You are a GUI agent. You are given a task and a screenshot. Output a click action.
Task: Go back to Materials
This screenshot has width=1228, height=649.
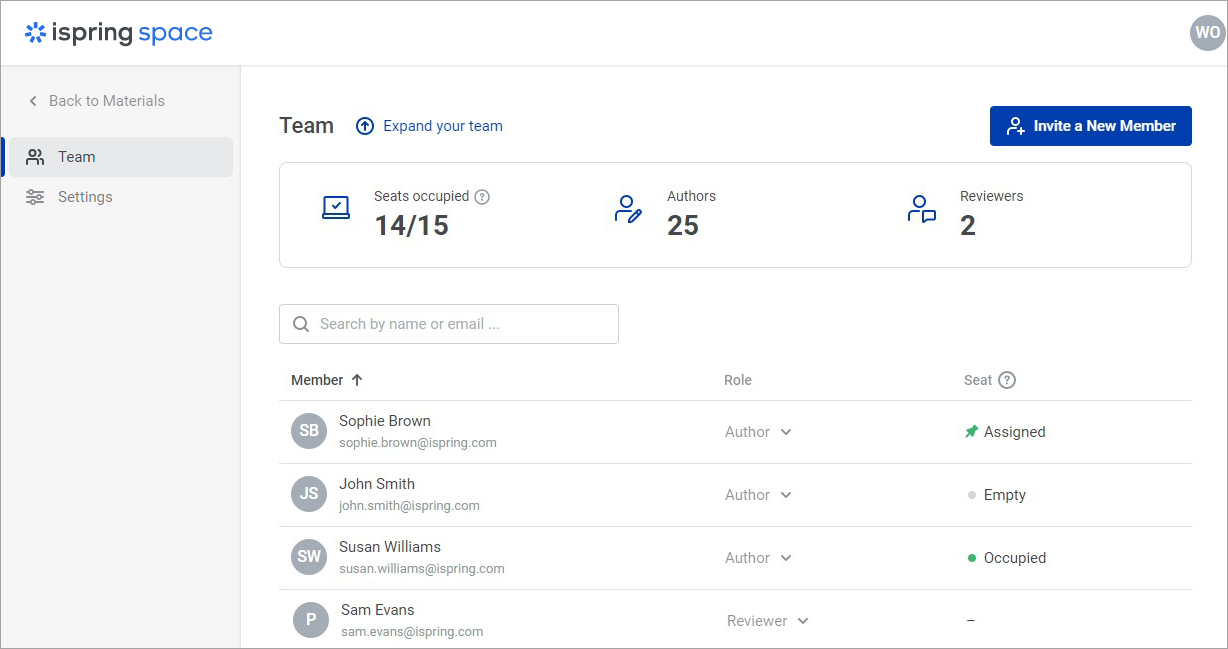[x=96, y=101]
